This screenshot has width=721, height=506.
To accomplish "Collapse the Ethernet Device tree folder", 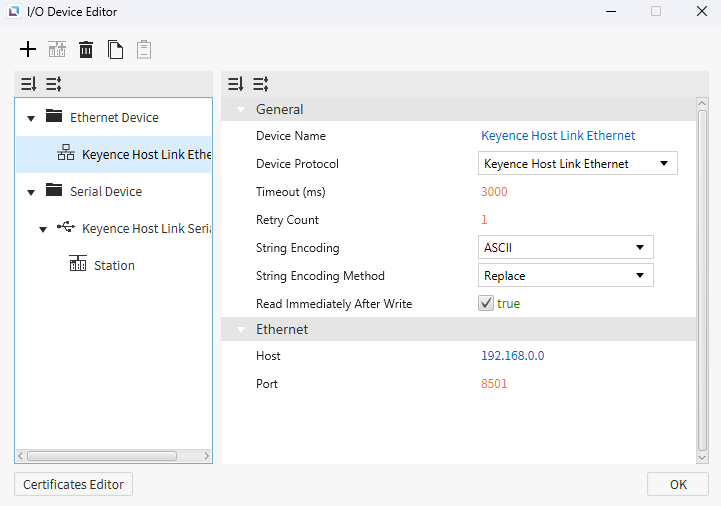I will pos(31,118).
